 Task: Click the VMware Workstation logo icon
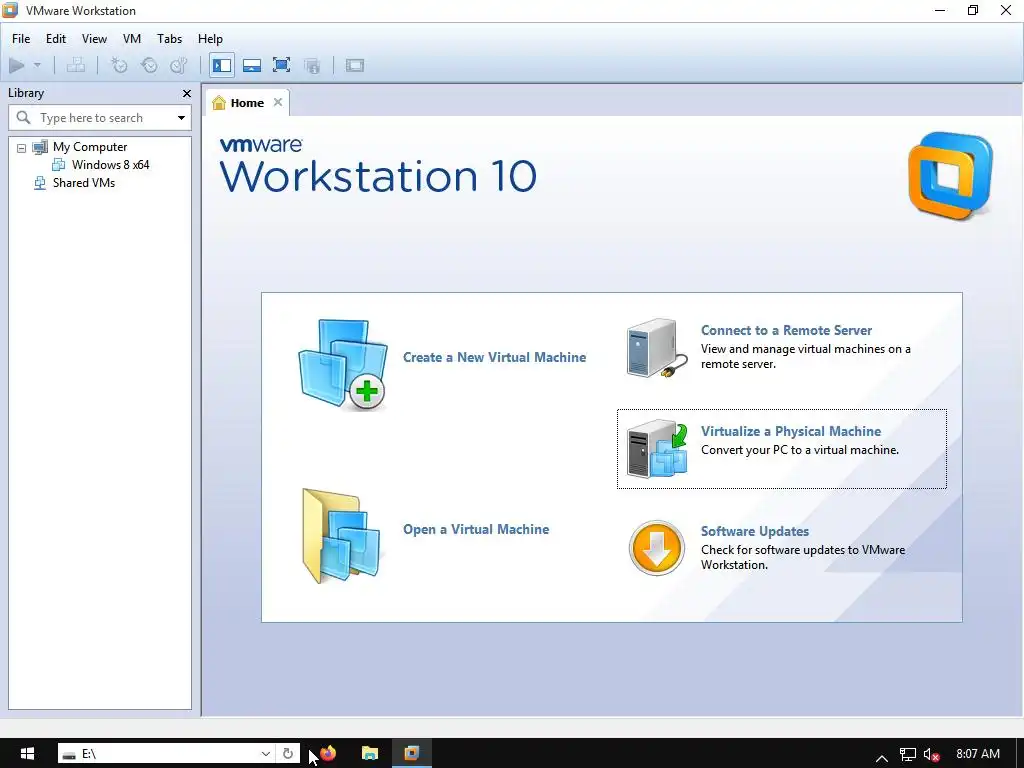pos(950,176)
